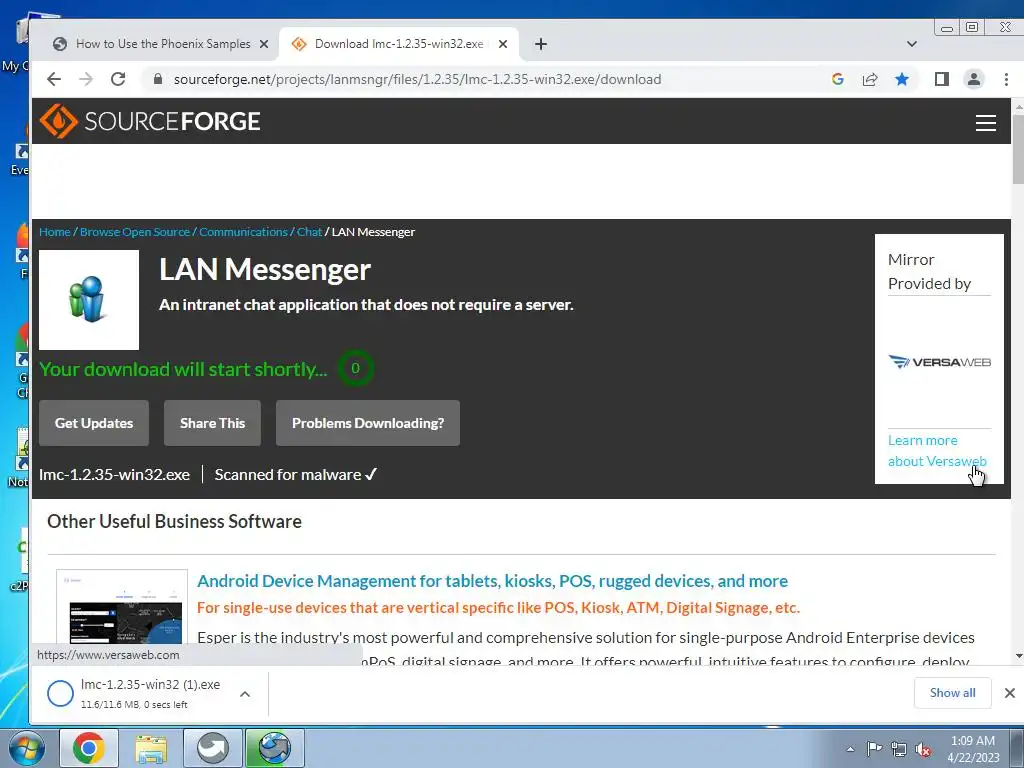Share this page via the share icon

coord(870,79)
